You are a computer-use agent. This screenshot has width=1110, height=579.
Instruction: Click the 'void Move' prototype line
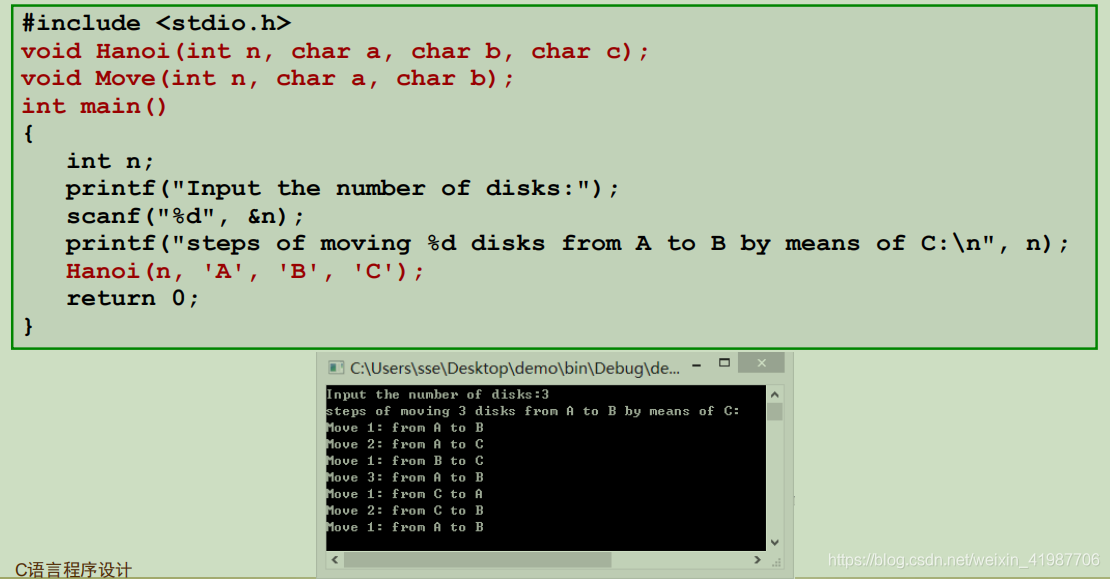[268, 79]
